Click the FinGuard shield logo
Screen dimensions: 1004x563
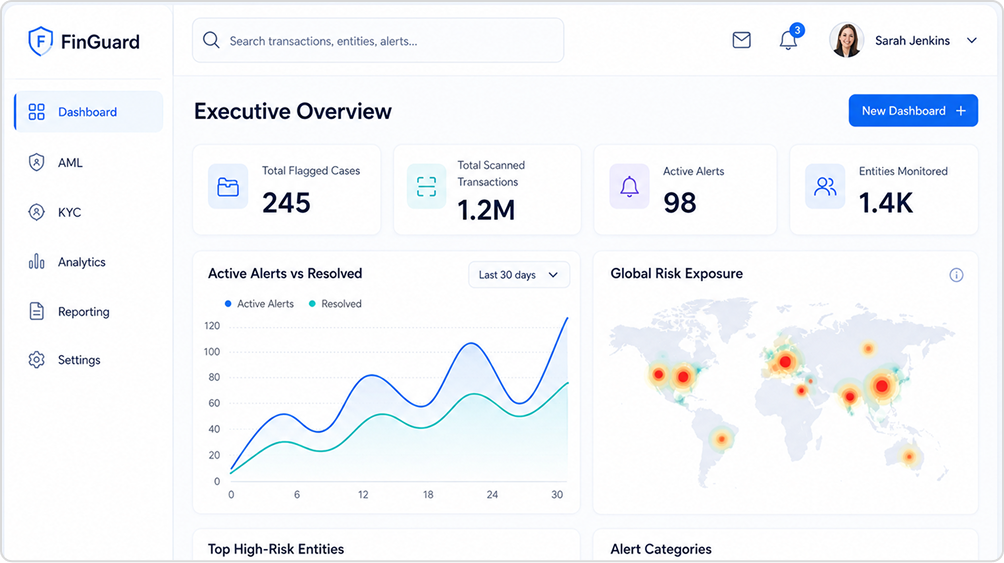pyautogui.click(x=40, y=42)
